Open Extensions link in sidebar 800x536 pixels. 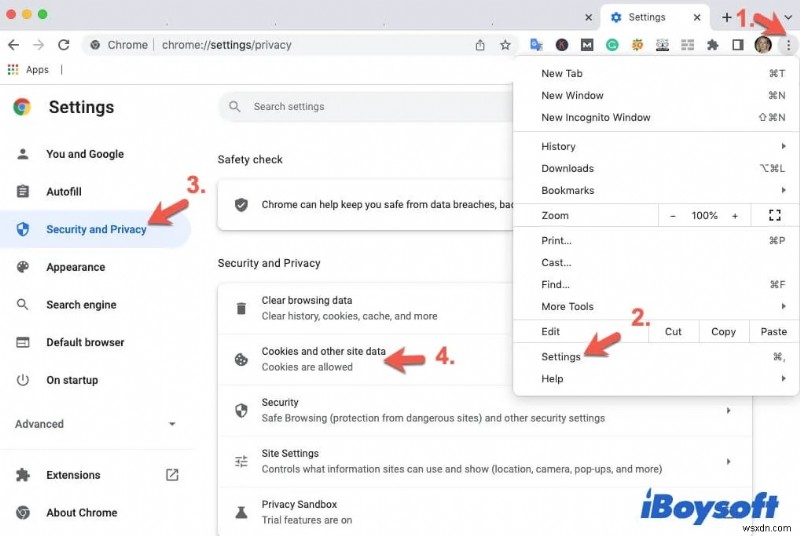pos(73,475)
